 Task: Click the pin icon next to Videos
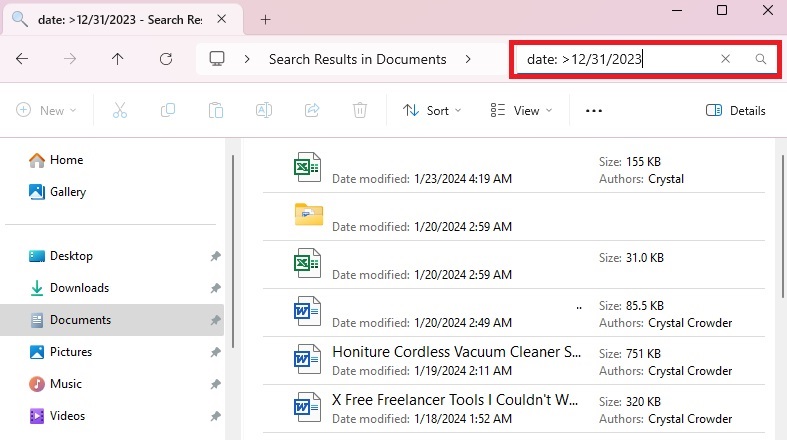215,416
